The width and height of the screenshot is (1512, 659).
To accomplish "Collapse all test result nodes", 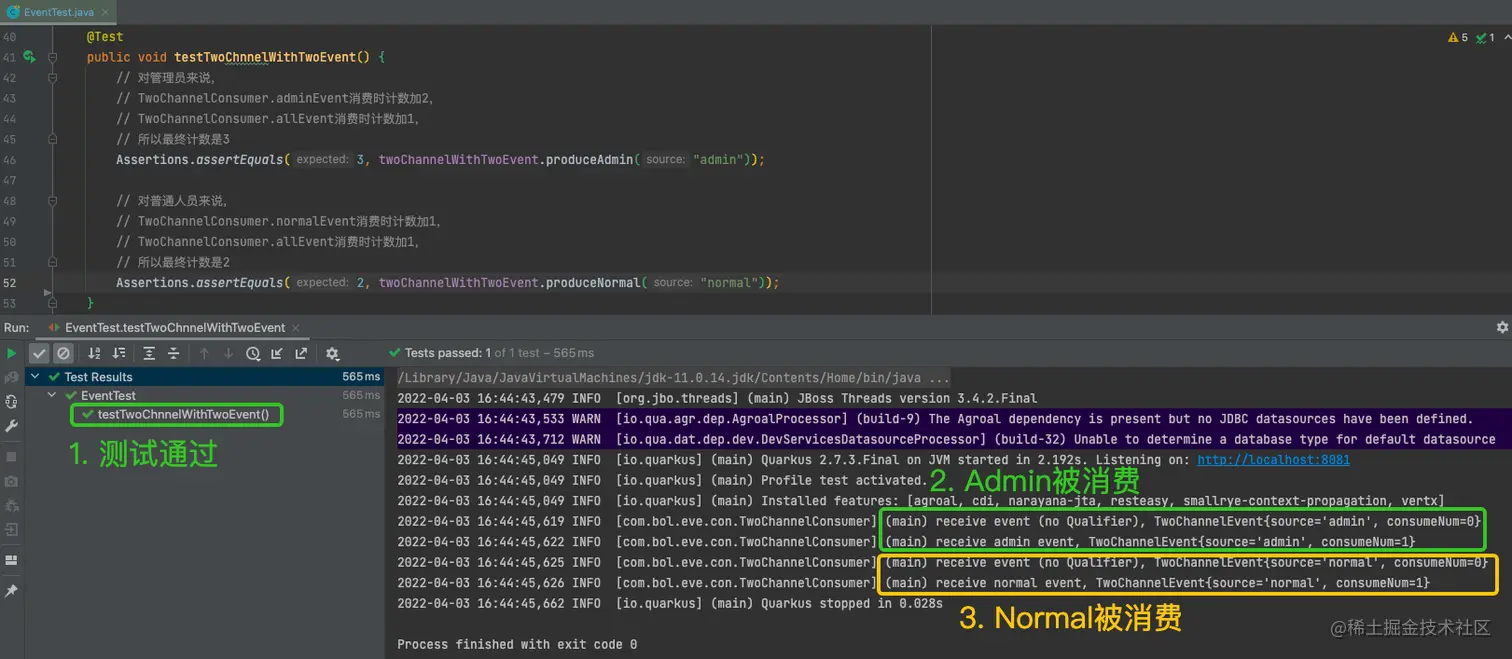I will [173, 353].
